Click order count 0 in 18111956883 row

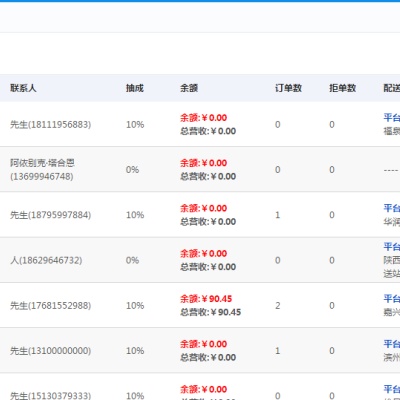(278, 124)
